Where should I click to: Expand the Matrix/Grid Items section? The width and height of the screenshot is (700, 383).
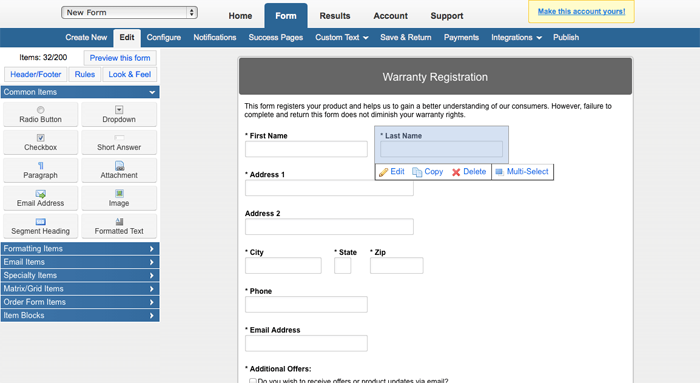(x=80, y=289)
